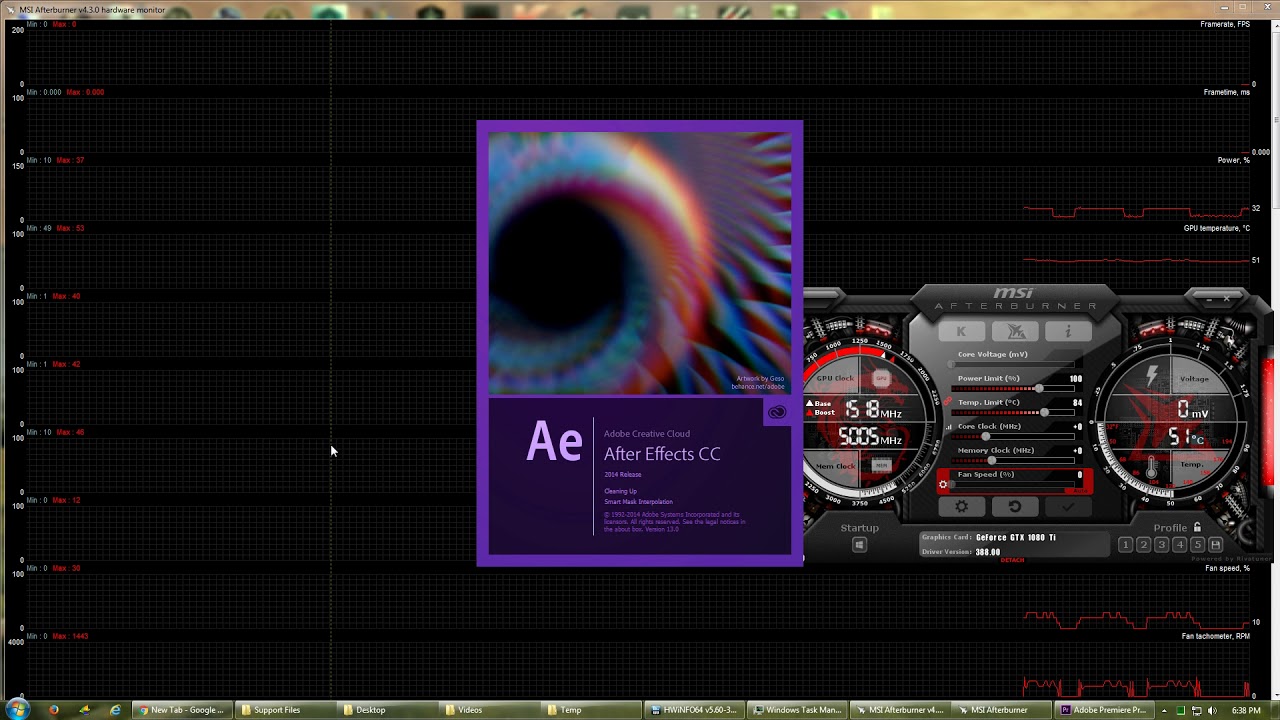The height and width of the screenshot is (720, 1280).
Task: Click the Power, % graph label
Action: click(x=1233, y=160)
